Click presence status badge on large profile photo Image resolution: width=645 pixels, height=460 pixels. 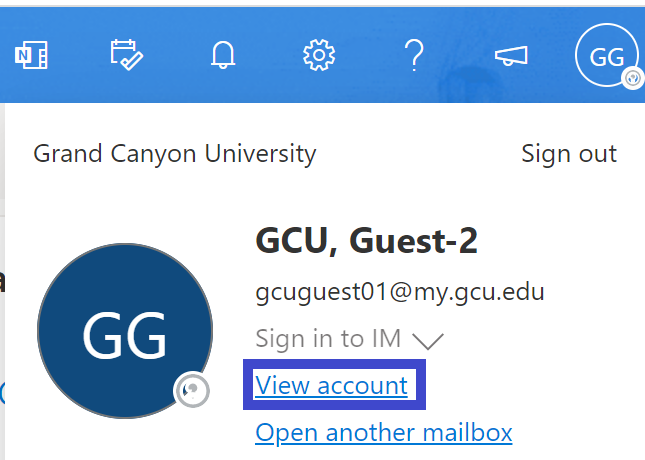point(192,390)
